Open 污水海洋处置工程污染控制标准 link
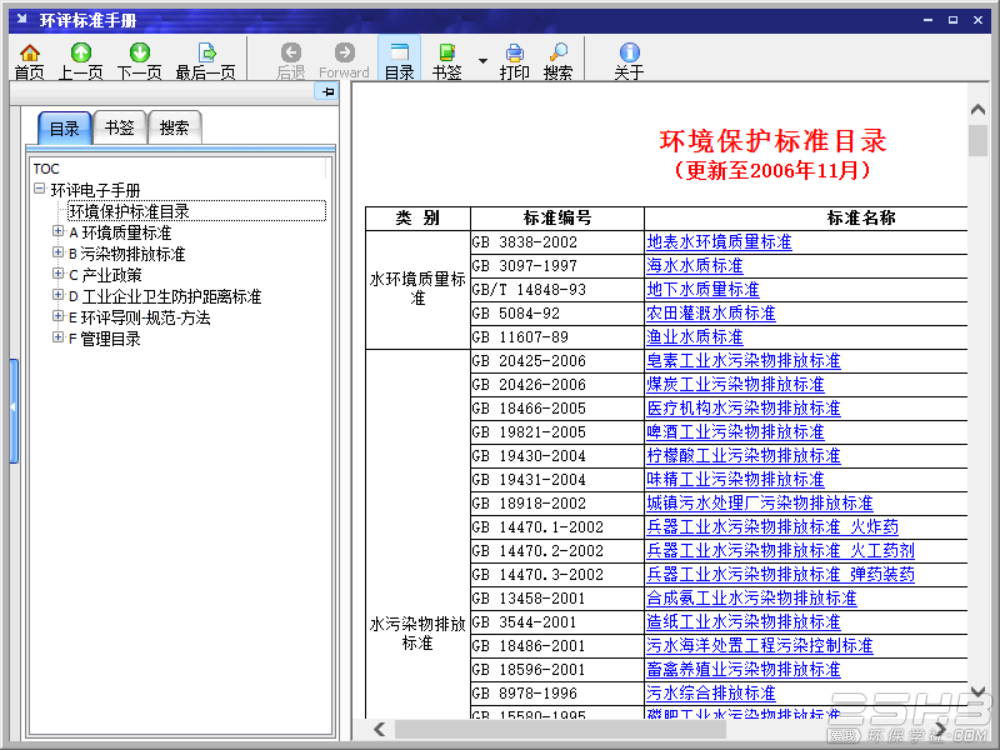 (x=760, y=646)
